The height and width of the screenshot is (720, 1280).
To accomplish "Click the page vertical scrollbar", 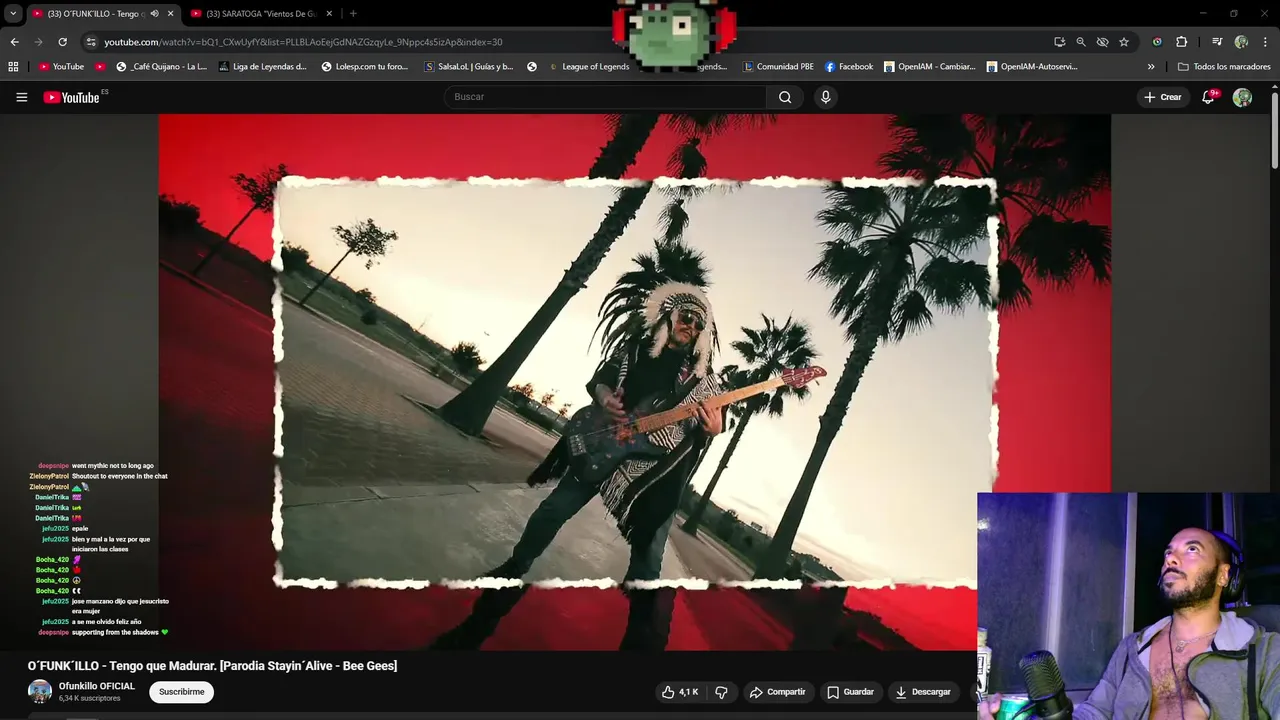I will 1275,130.
